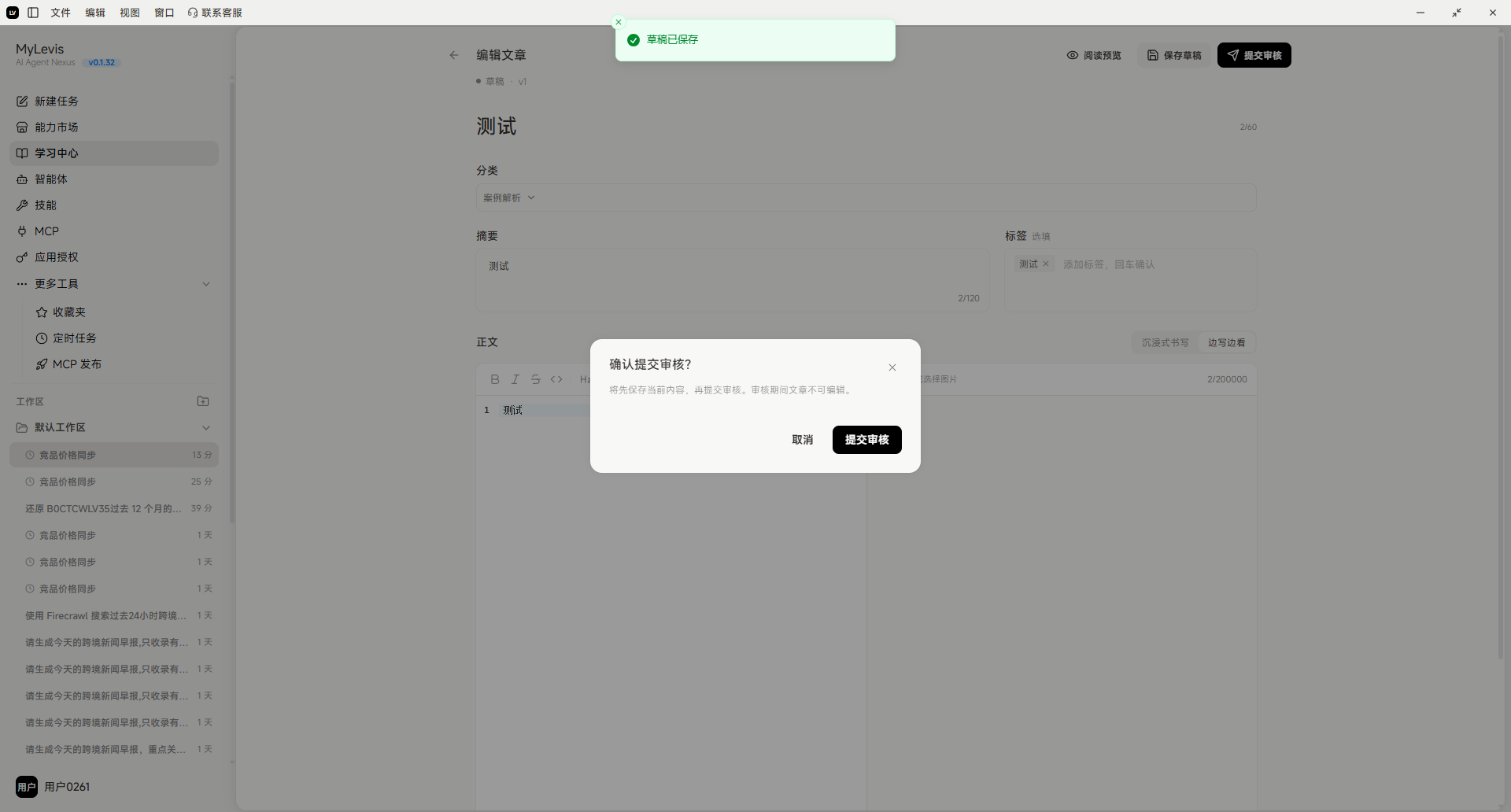
Task: Toggle bold formatting in editor toolbar
Action: [x=495, y=379]
